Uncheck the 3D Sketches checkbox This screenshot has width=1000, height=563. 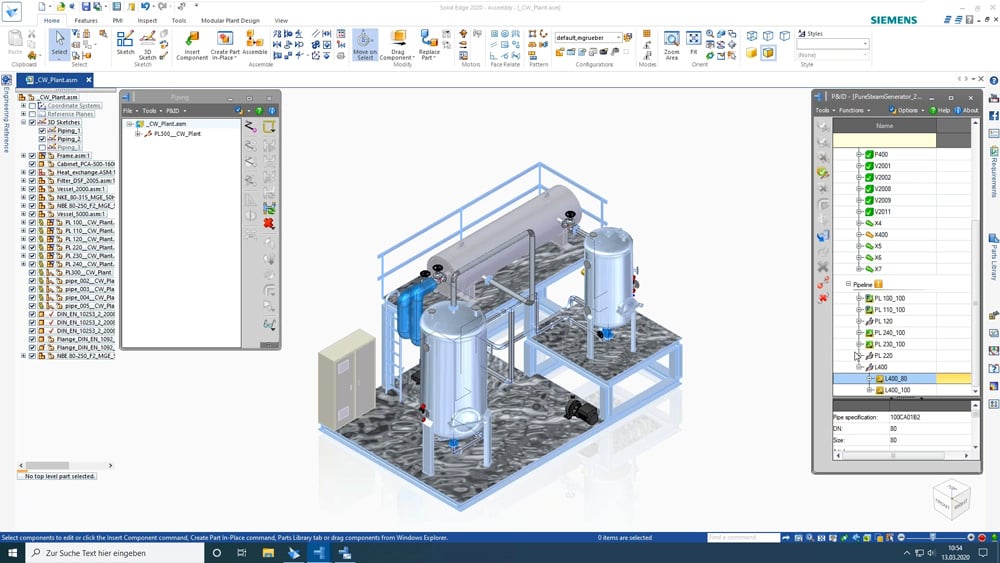(x=33, y=122)
